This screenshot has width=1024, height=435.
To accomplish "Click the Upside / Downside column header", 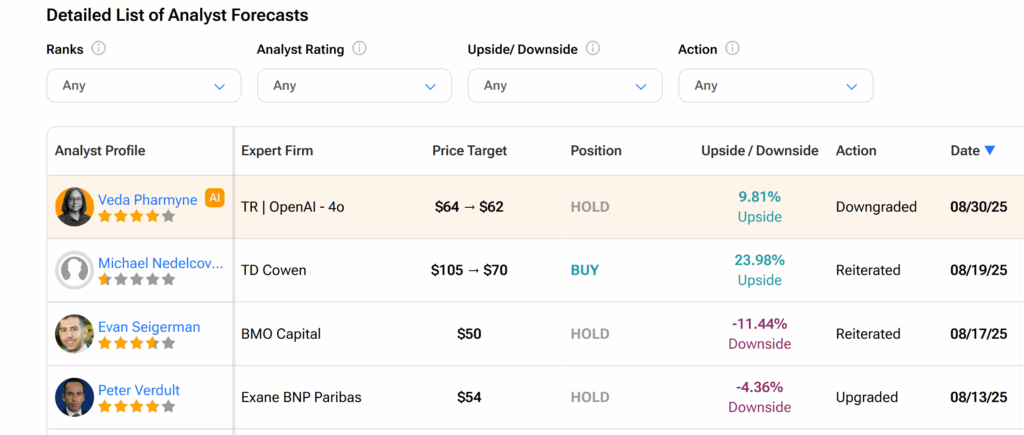I will point(760,151).
